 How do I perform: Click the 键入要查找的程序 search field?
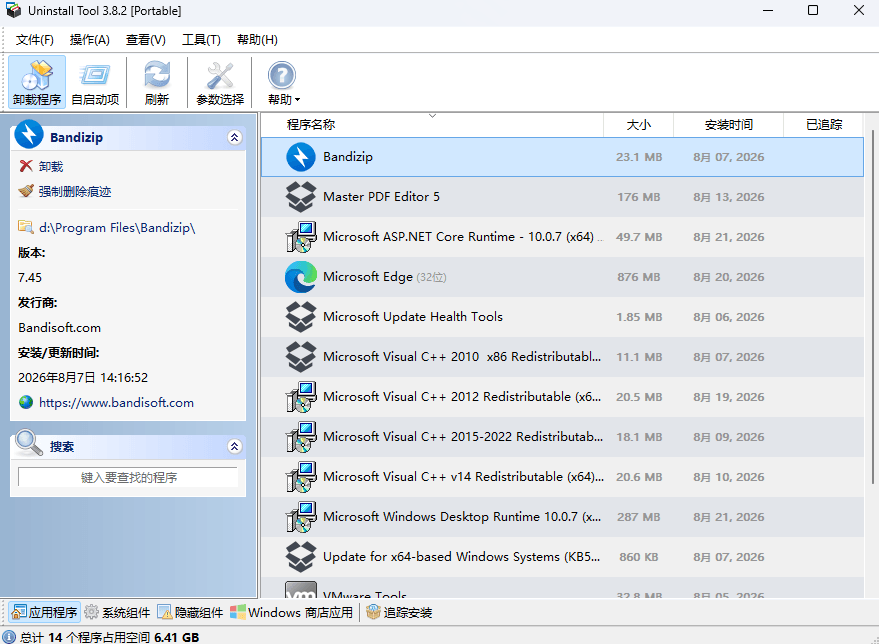128,478
